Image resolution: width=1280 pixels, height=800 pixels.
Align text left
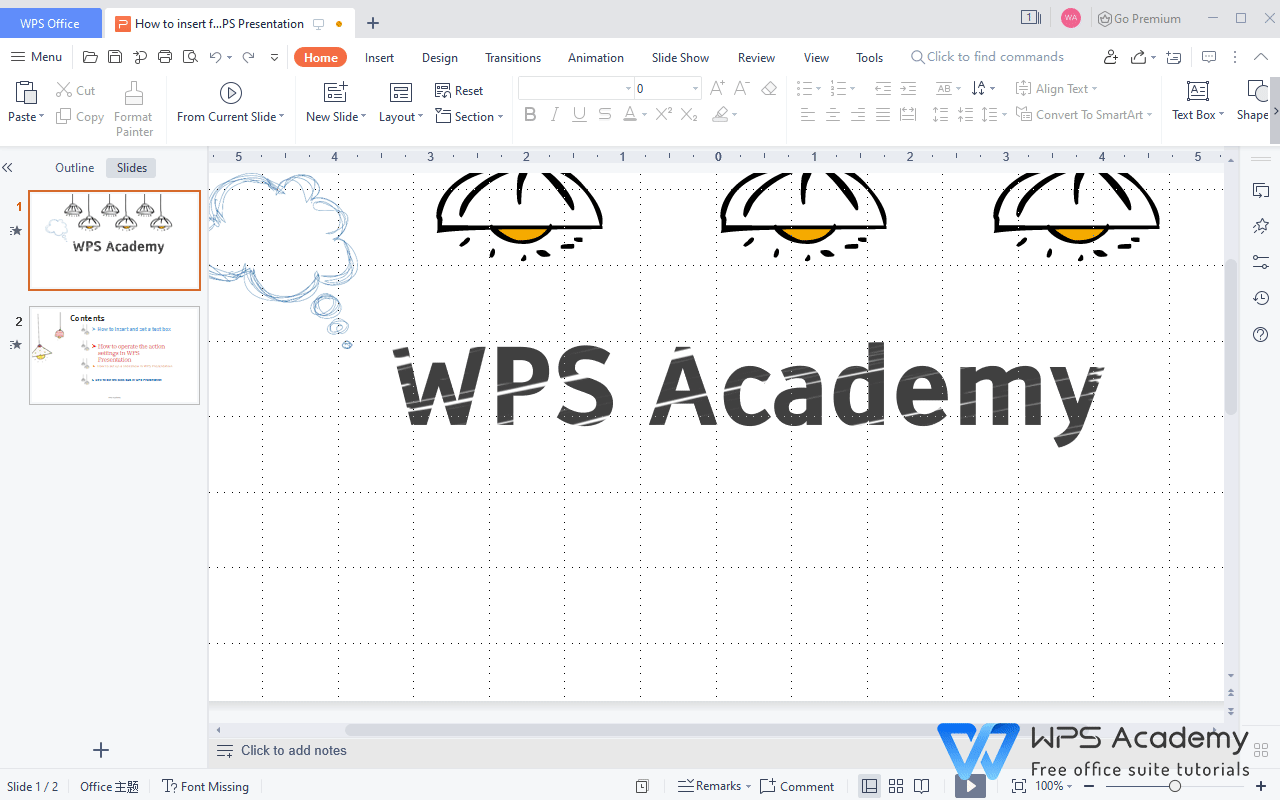pos(808,115)
